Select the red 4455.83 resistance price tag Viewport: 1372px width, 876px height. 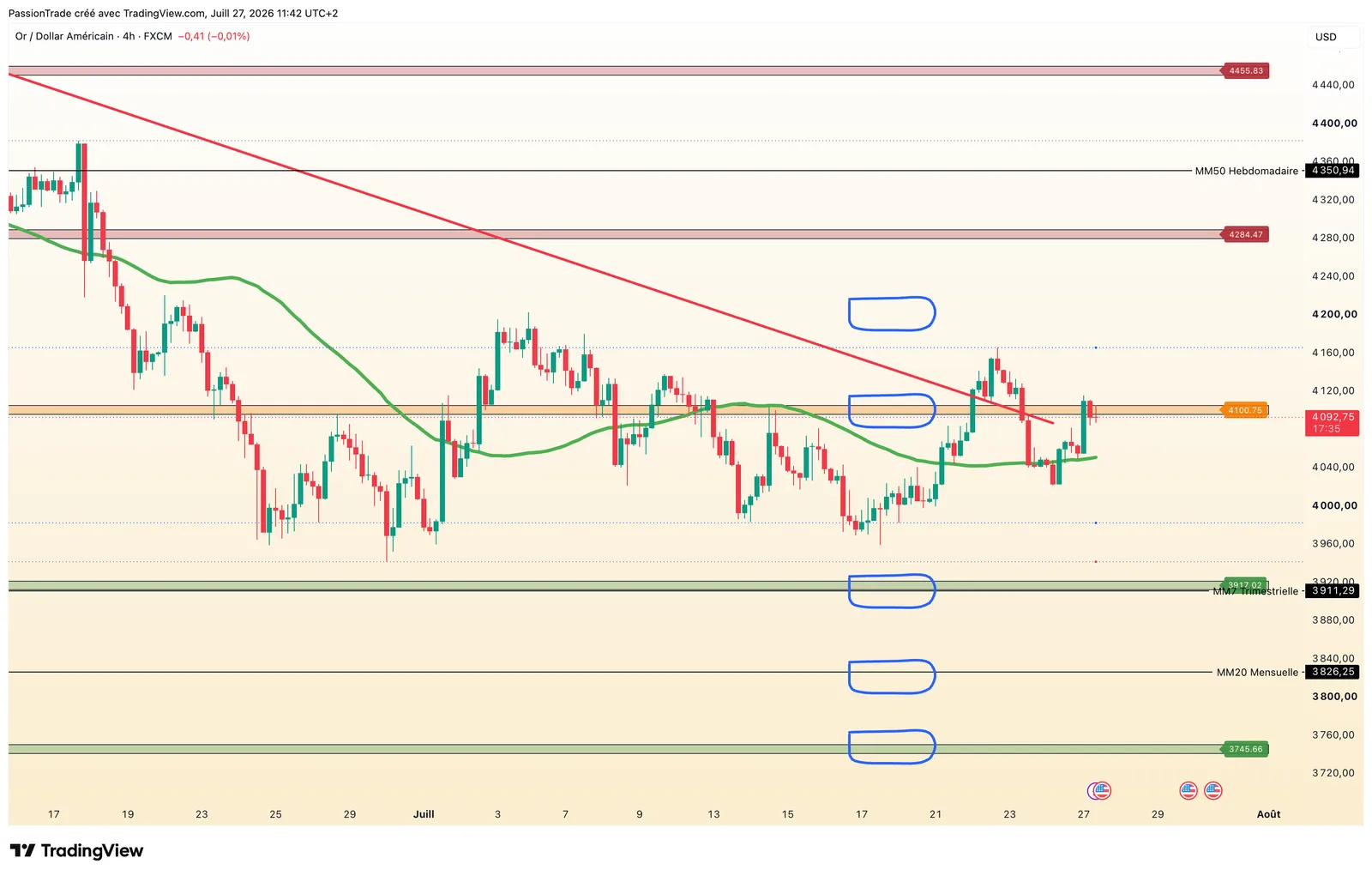click(x=1245, y=70)
